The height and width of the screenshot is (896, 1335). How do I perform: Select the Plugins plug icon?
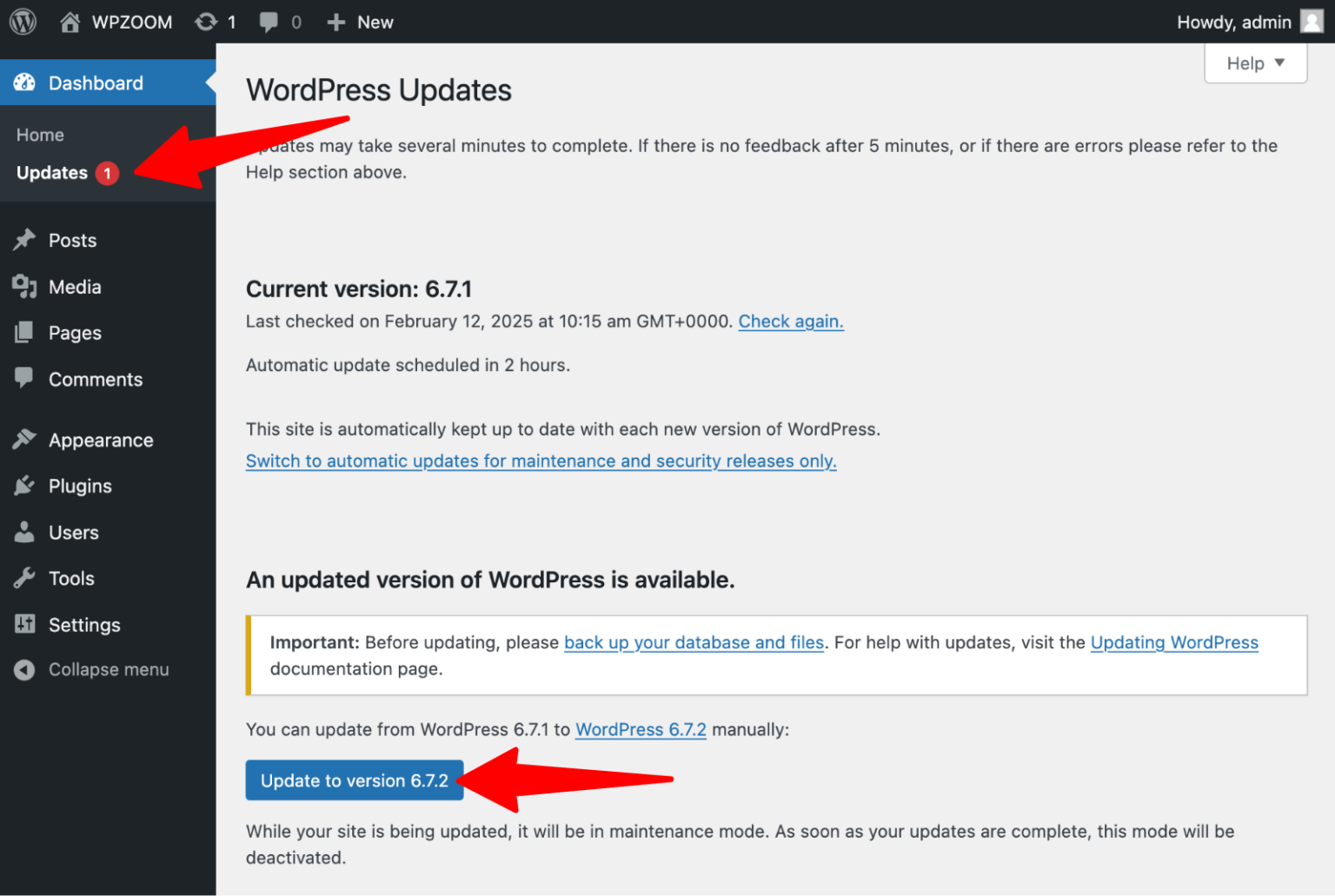tap(25, 486)
